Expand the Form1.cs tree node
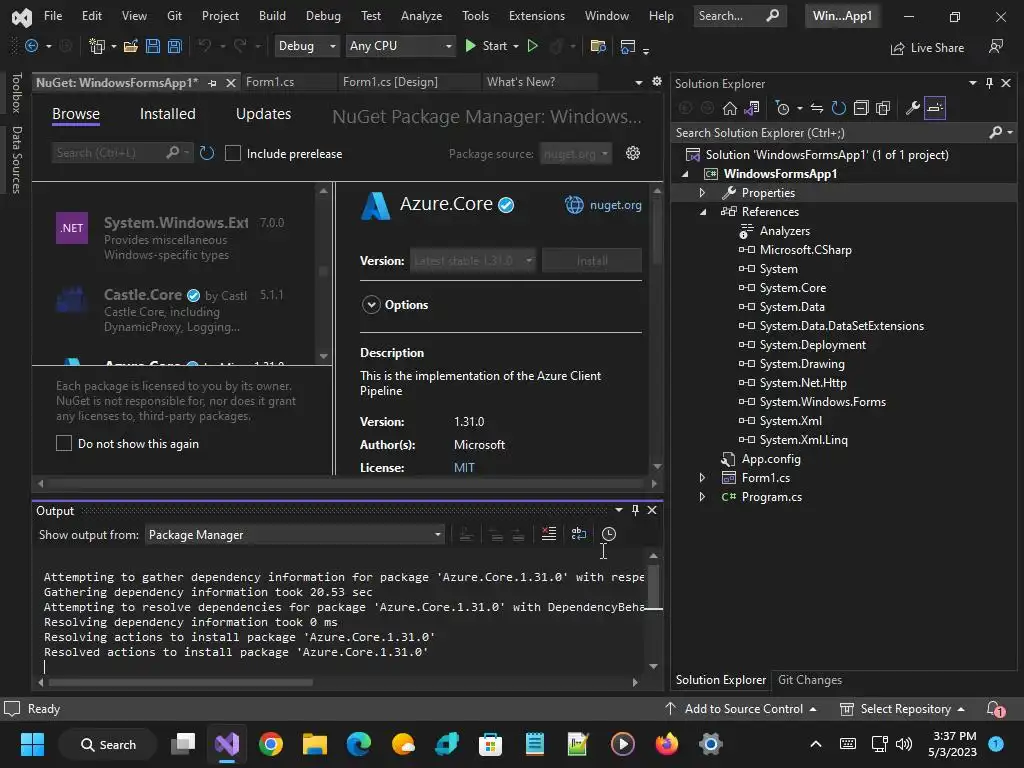1024x768 pixels. pos(702,477)
